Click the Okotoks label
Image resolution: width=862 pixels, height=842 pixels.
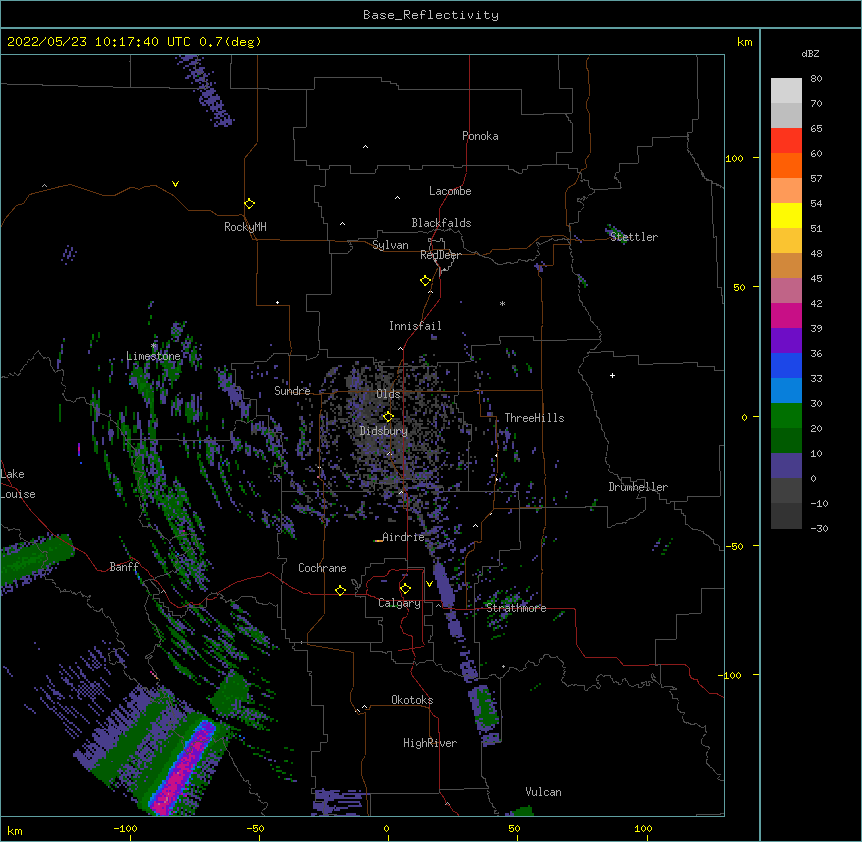[x=412, y=700]
